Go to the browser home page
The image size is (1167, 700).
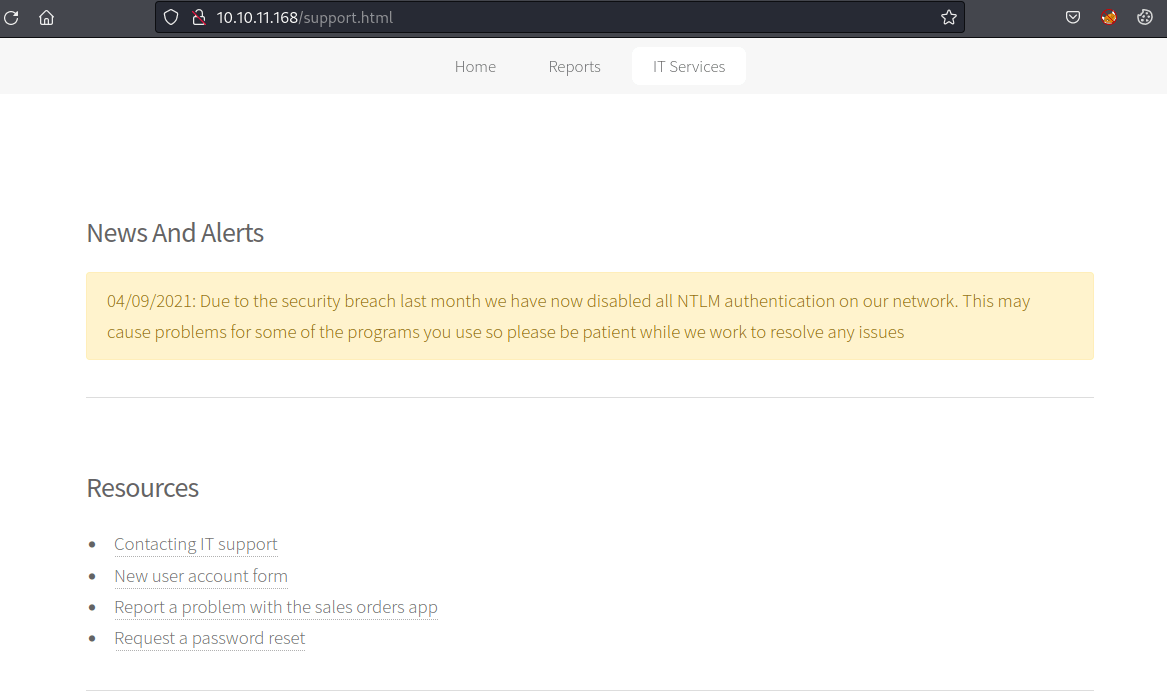point(46,17)
